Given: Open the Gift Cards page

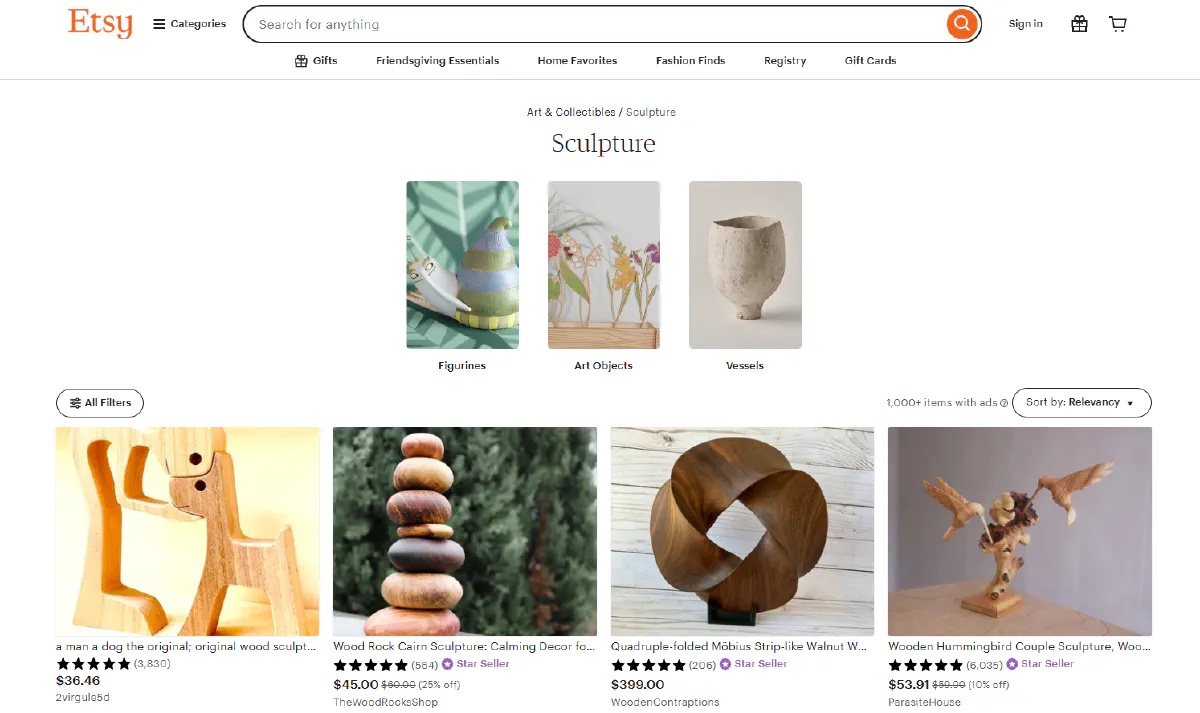Looking at the screenshot, I should pos(870,60).
